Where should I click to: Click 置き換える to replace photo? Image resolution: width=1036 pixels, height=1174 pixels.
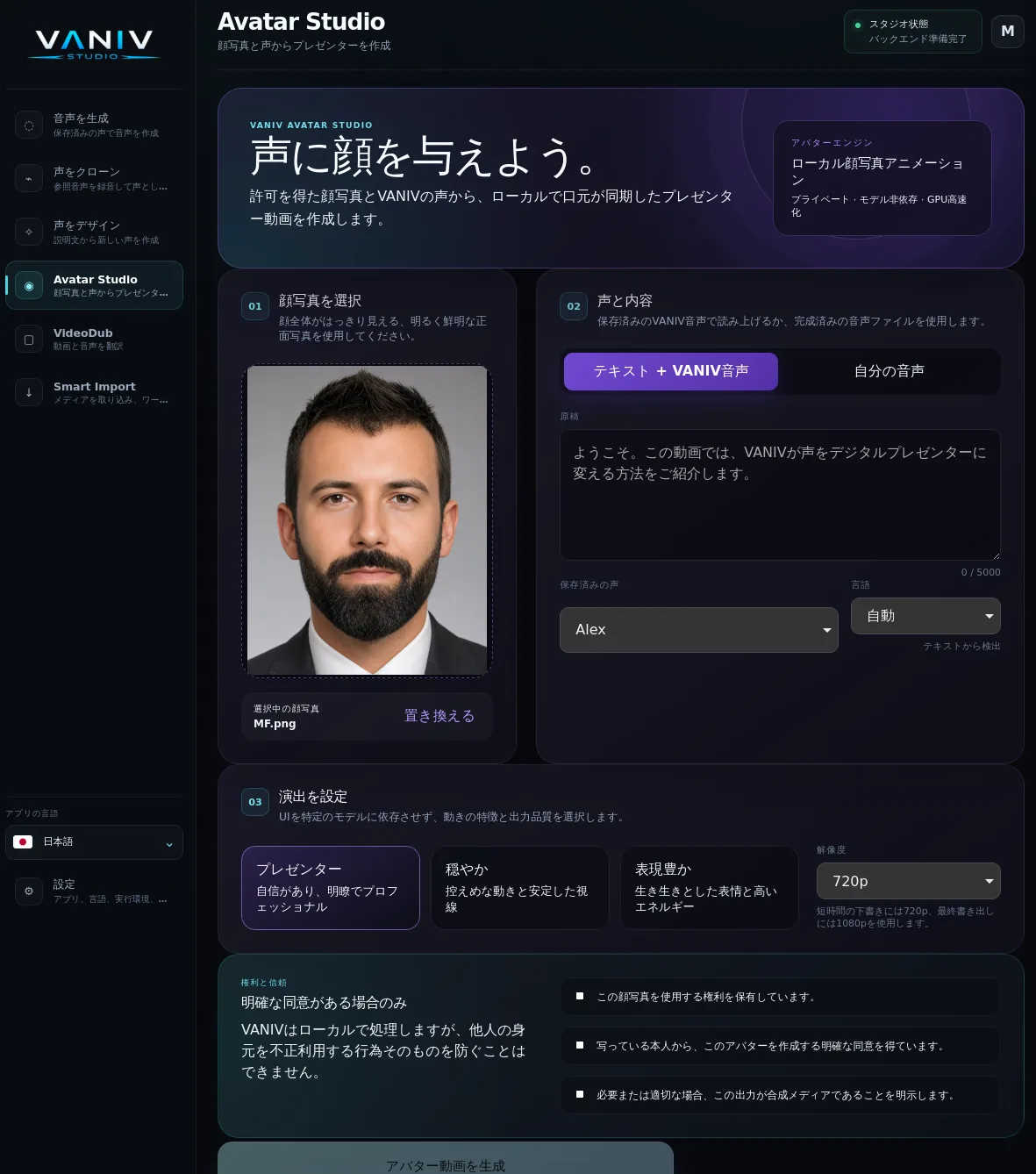pos(439,716)
